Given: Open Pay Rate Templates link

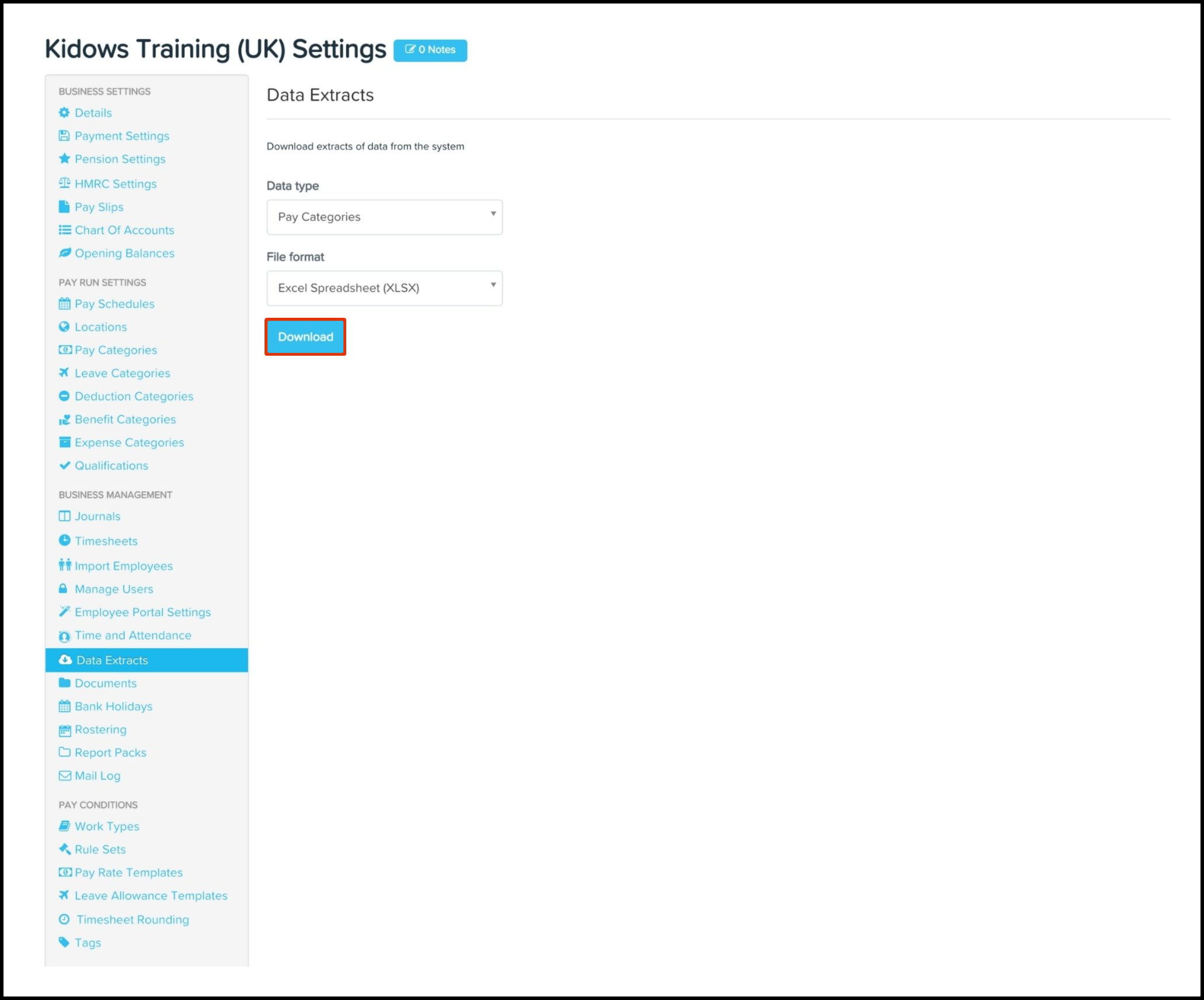Looking at the screenshot, I should coord(128,872).
